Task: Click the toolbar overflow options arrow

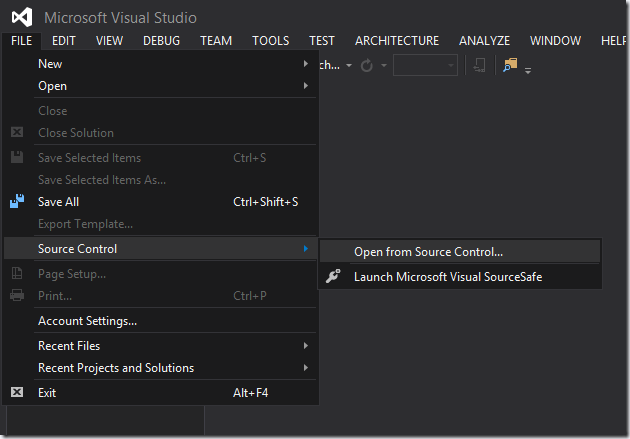Action: pos(528,70)
